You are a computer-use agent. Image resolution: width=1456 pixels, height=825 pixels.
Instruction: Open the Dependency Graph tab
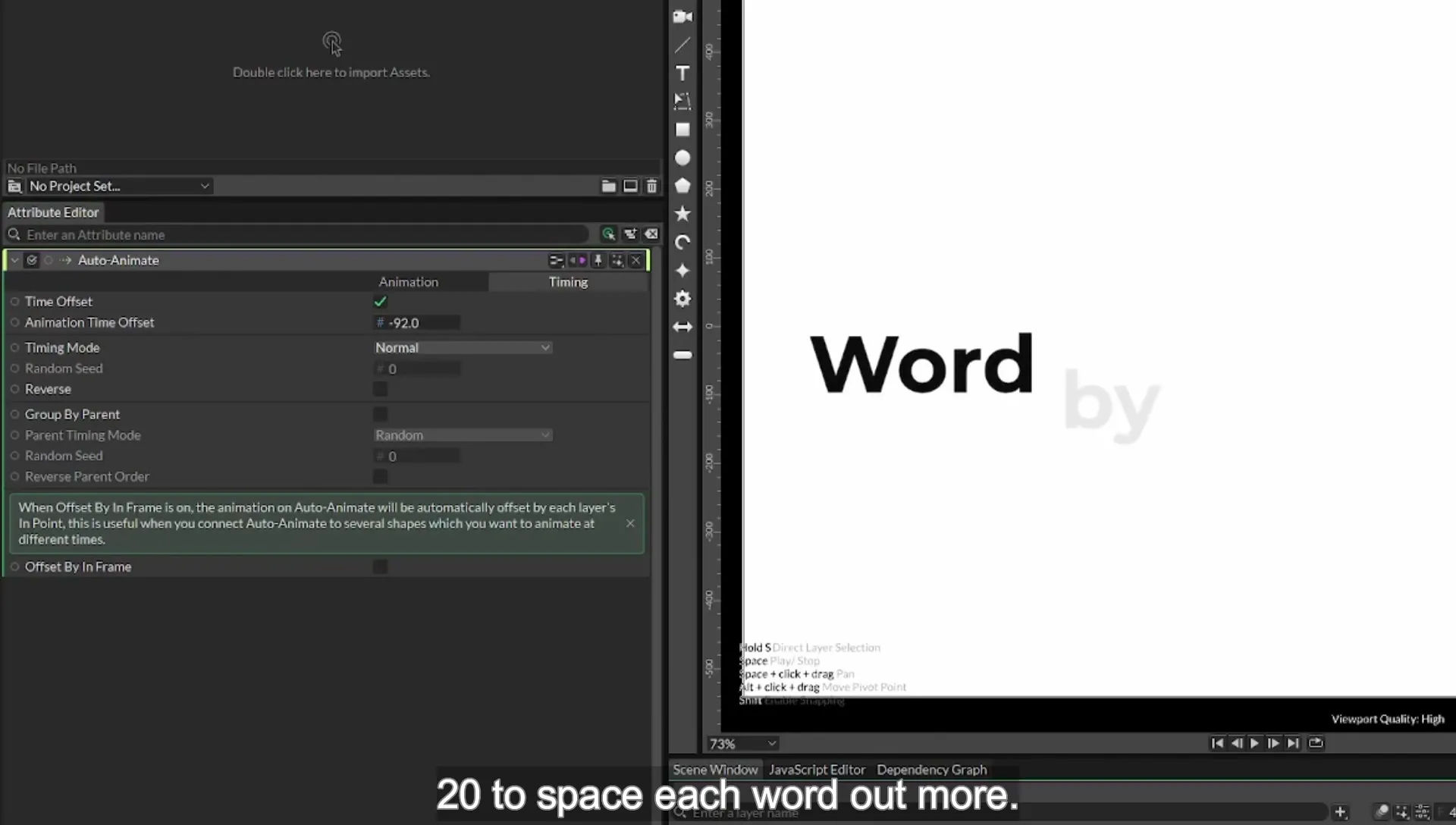coord(932,770)
